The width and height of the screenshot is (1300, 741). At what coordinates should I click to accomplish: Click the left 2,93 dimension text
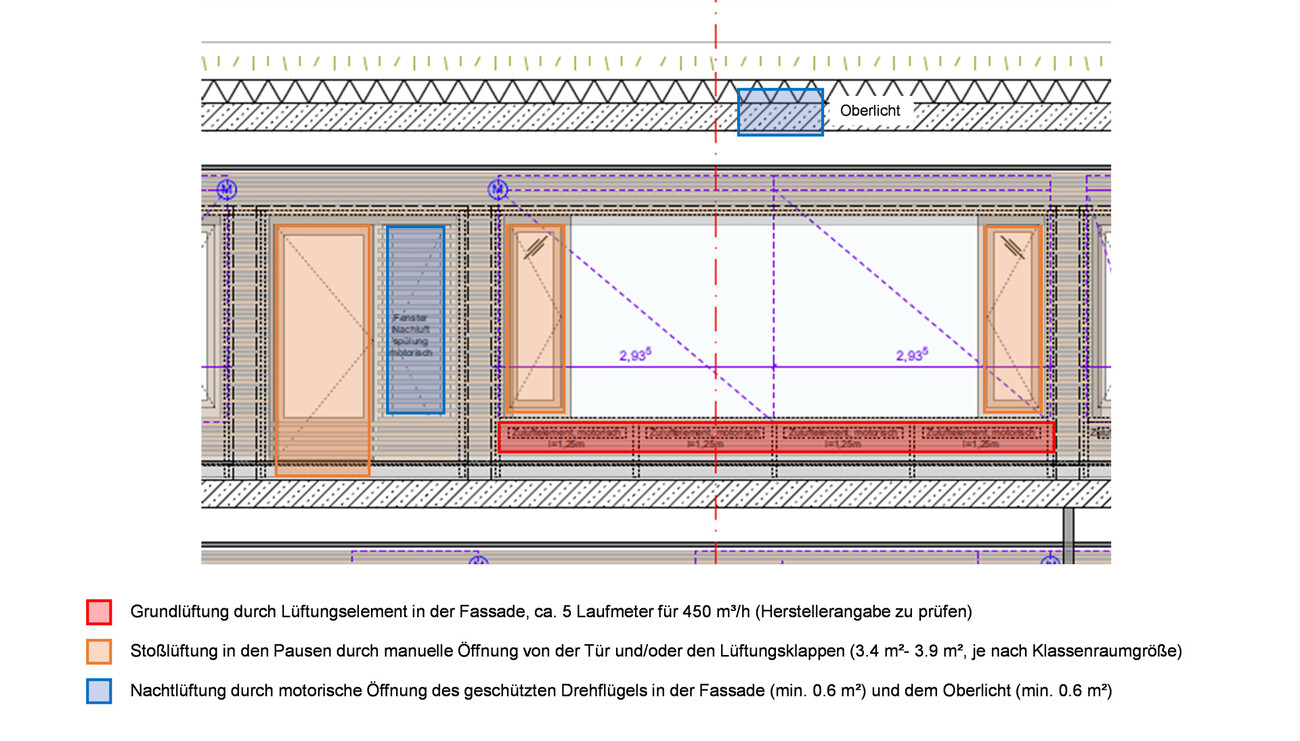tap(635, 355)
